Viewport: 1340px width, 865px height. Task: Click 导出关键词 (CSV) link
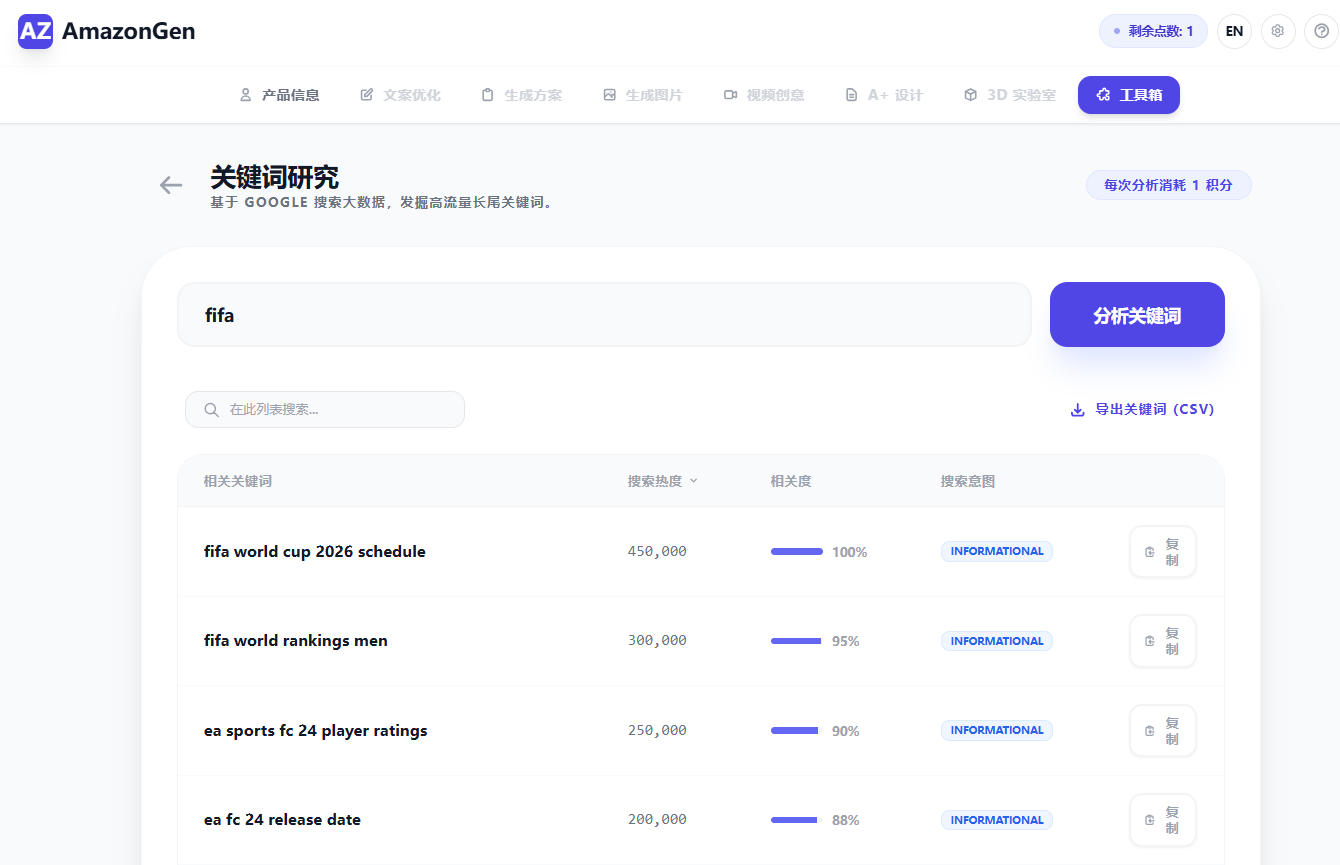pyautogui.click(x=1142, y=409)
